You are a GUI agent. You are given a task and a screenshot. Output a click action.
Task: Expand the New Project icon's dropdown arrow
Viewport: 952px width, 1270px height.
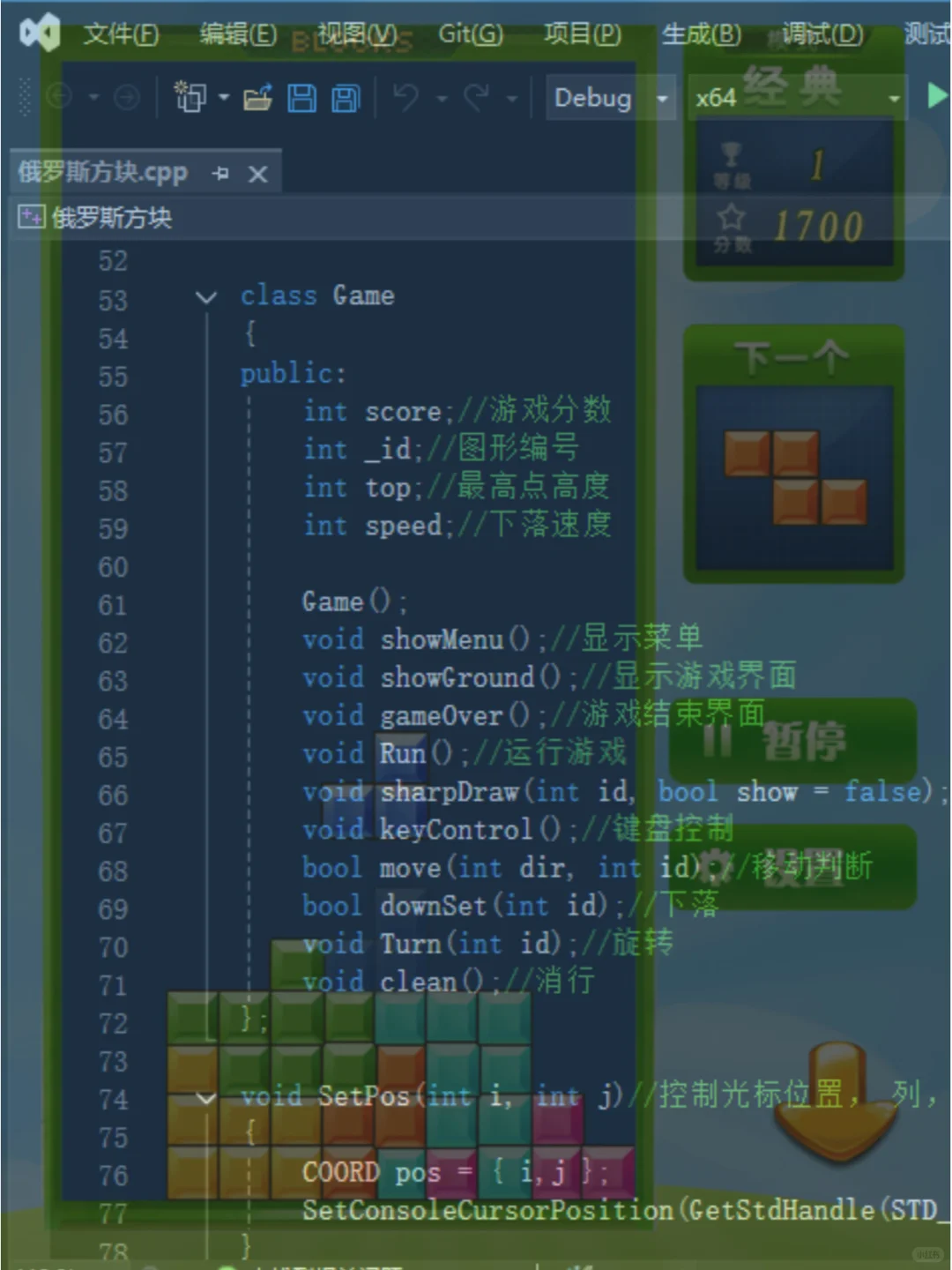[224, 97]
